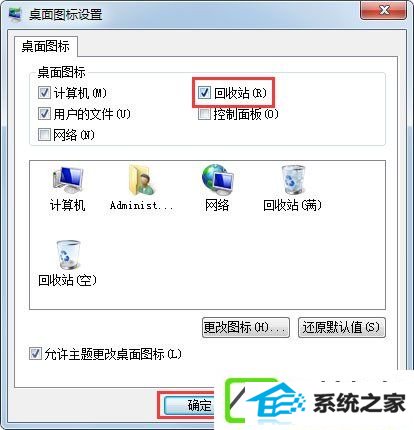Image resolution: width=414 pixels, height=430 pixels.
Task: Uncheck the 回收站(R) checkbox
Action: 204,92
